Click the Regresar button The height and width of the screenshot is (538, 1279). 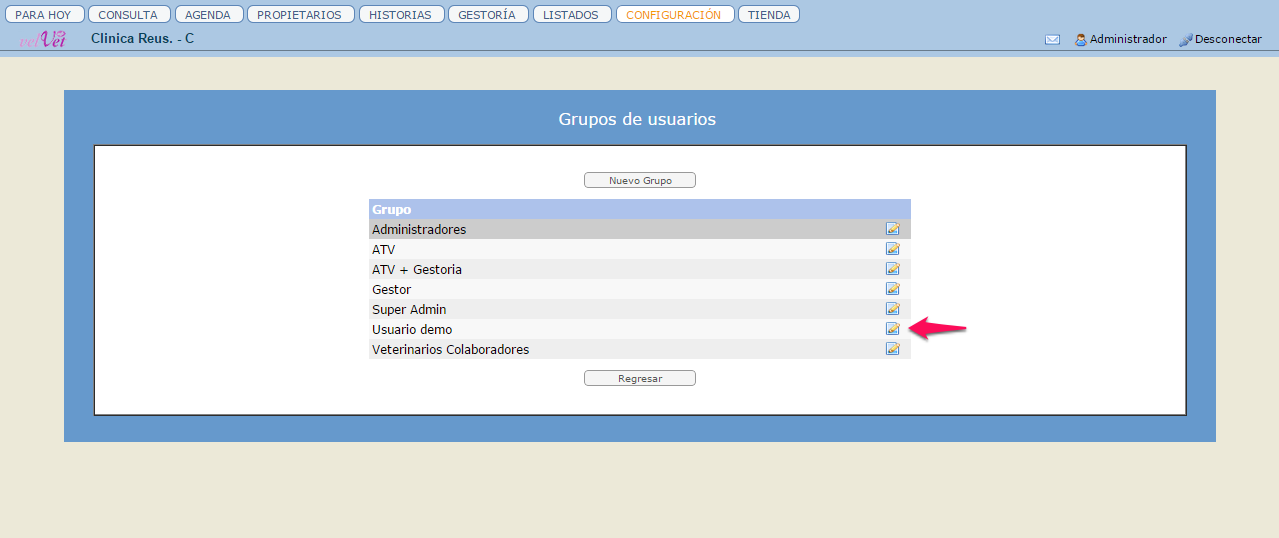coord(639,378)
